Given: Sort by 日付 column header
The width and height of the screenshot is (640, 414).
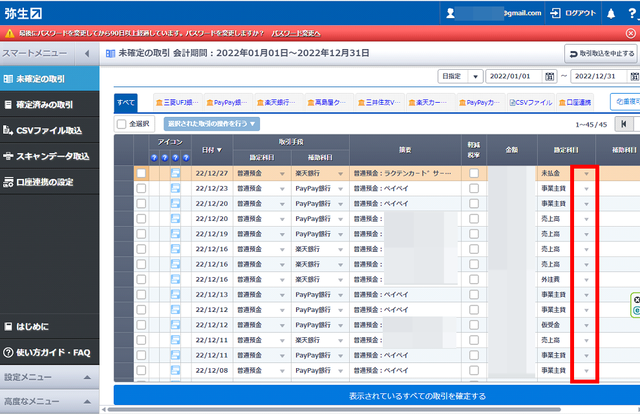Looking at the screenshot, I should point(212,150).
